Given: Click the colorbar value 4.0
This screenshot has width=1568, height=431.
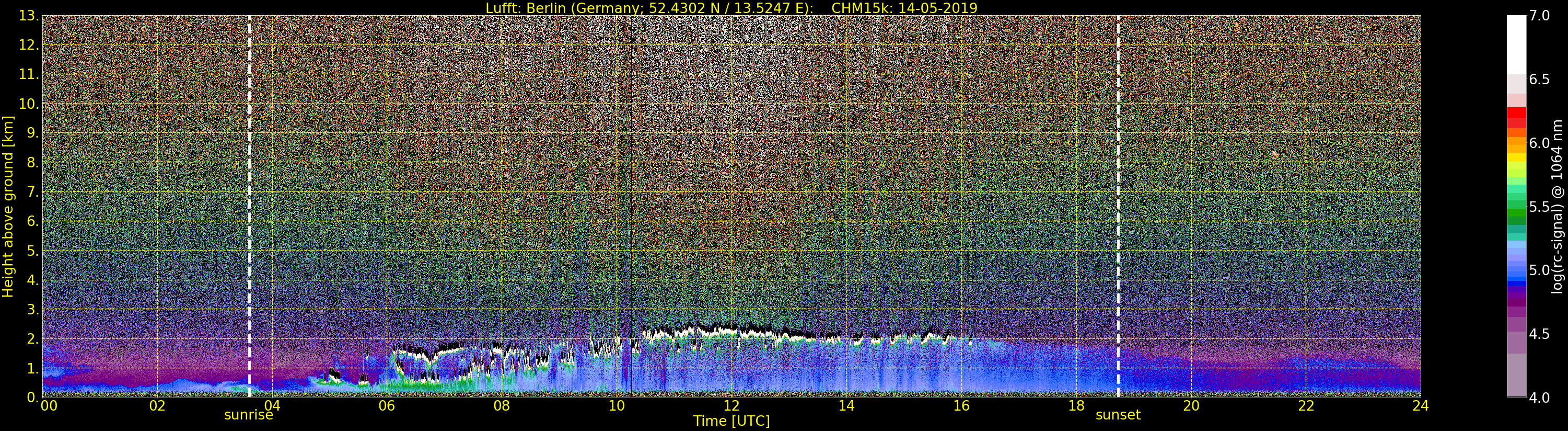Looking at the screenshot, I should tap(1539, 398).
